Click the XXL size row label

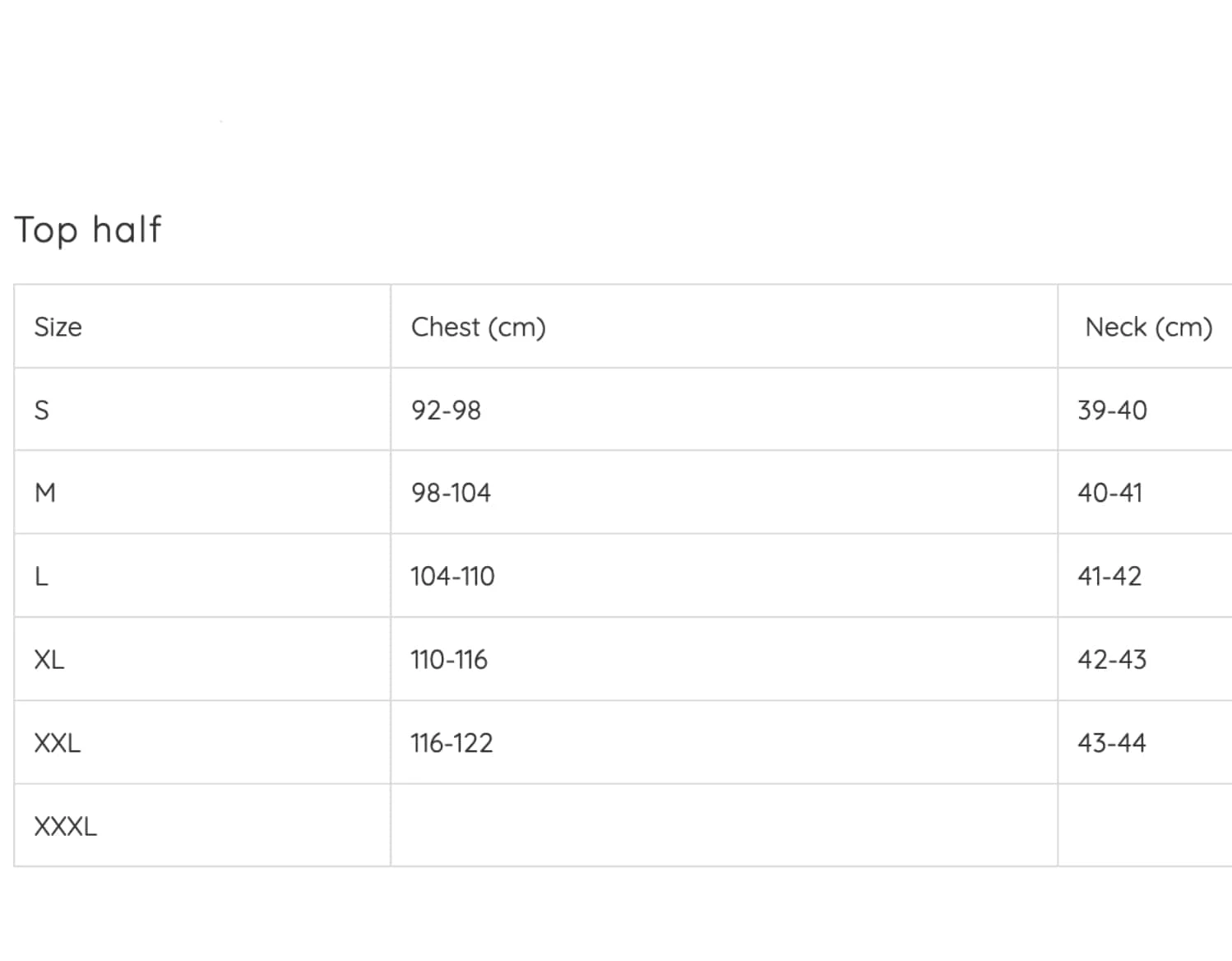58,744
